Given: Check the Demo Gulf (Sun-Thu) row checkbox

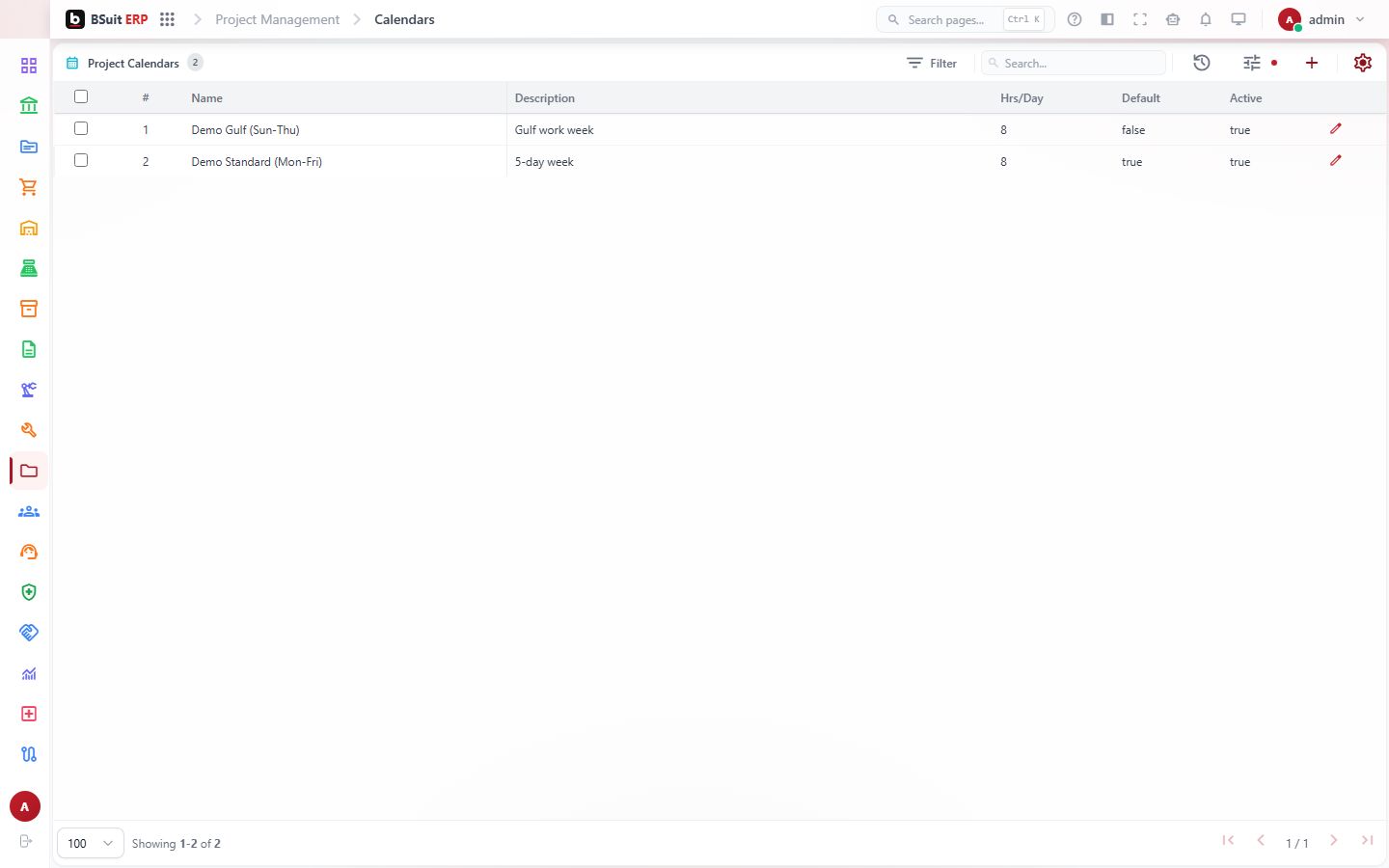Looking at the screenshot, I should pyautogui.click(x=81, y=128).
